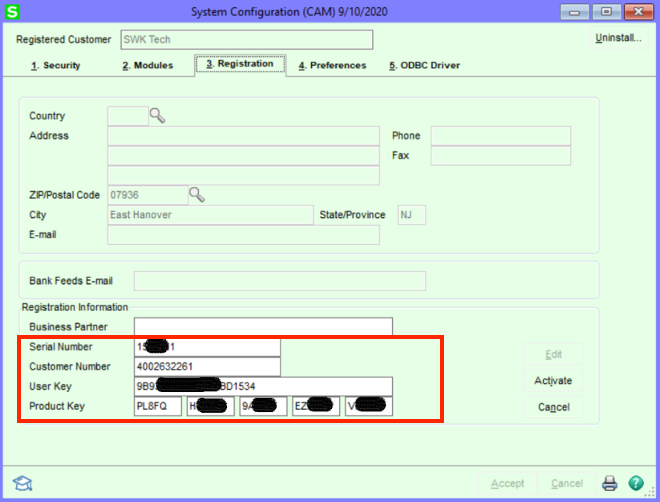Click the State/Province field showing NJ
Image resolution: width=660 pixels, height=502 pixels.
[x=412, y=215]
